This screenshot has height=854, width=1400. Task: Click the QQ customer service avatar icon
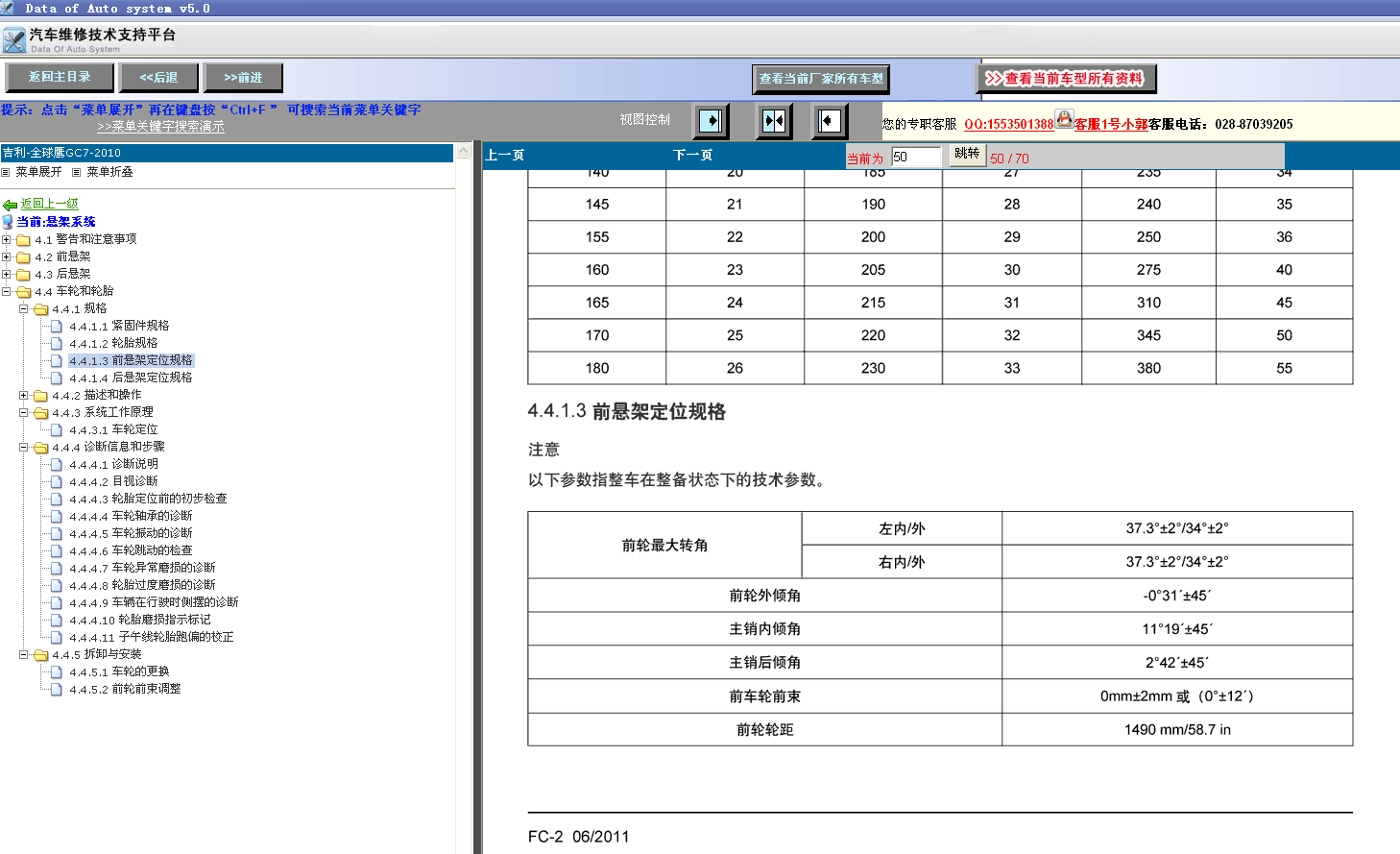1064,119
